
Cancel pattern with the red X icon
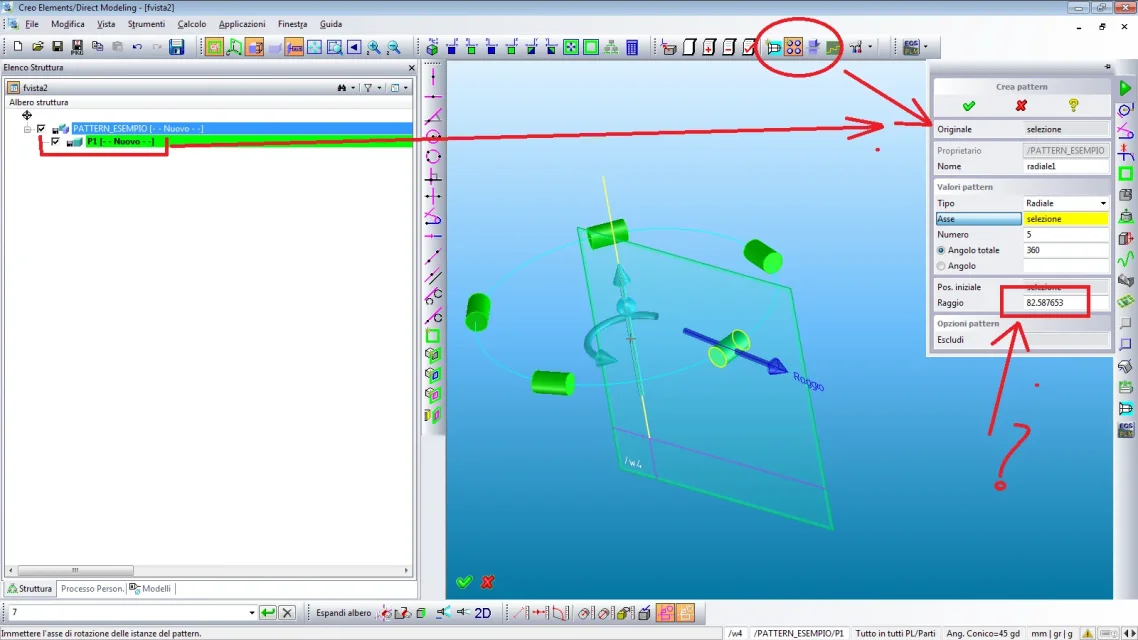pyautogui.click(x=1021, y=105)
